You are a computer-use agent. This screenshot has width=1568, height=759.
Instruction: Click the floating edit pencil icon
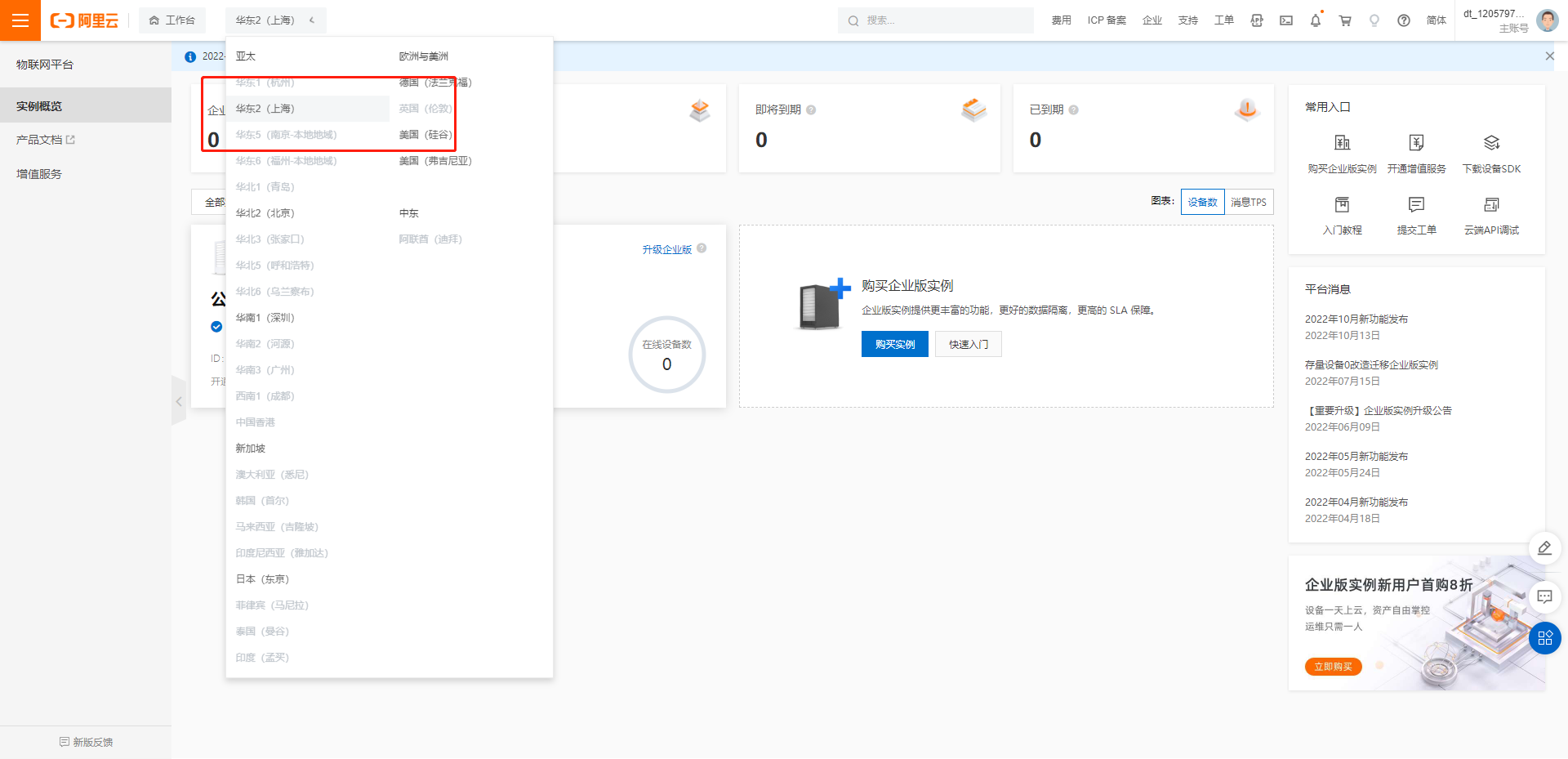pos(1544,548)
